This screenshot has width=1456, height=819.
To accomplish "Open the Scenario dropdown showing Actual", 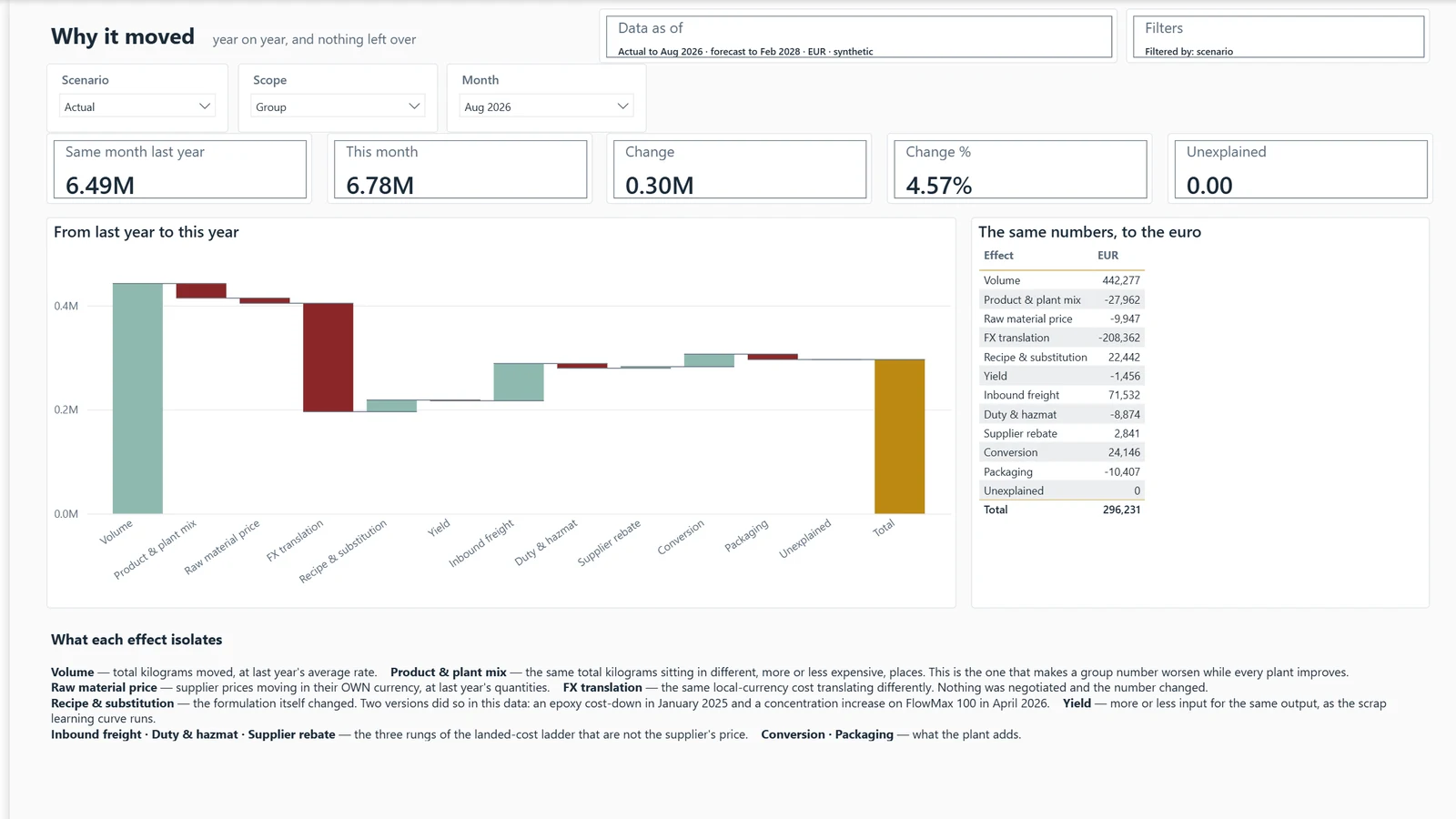I will (137, 106).
